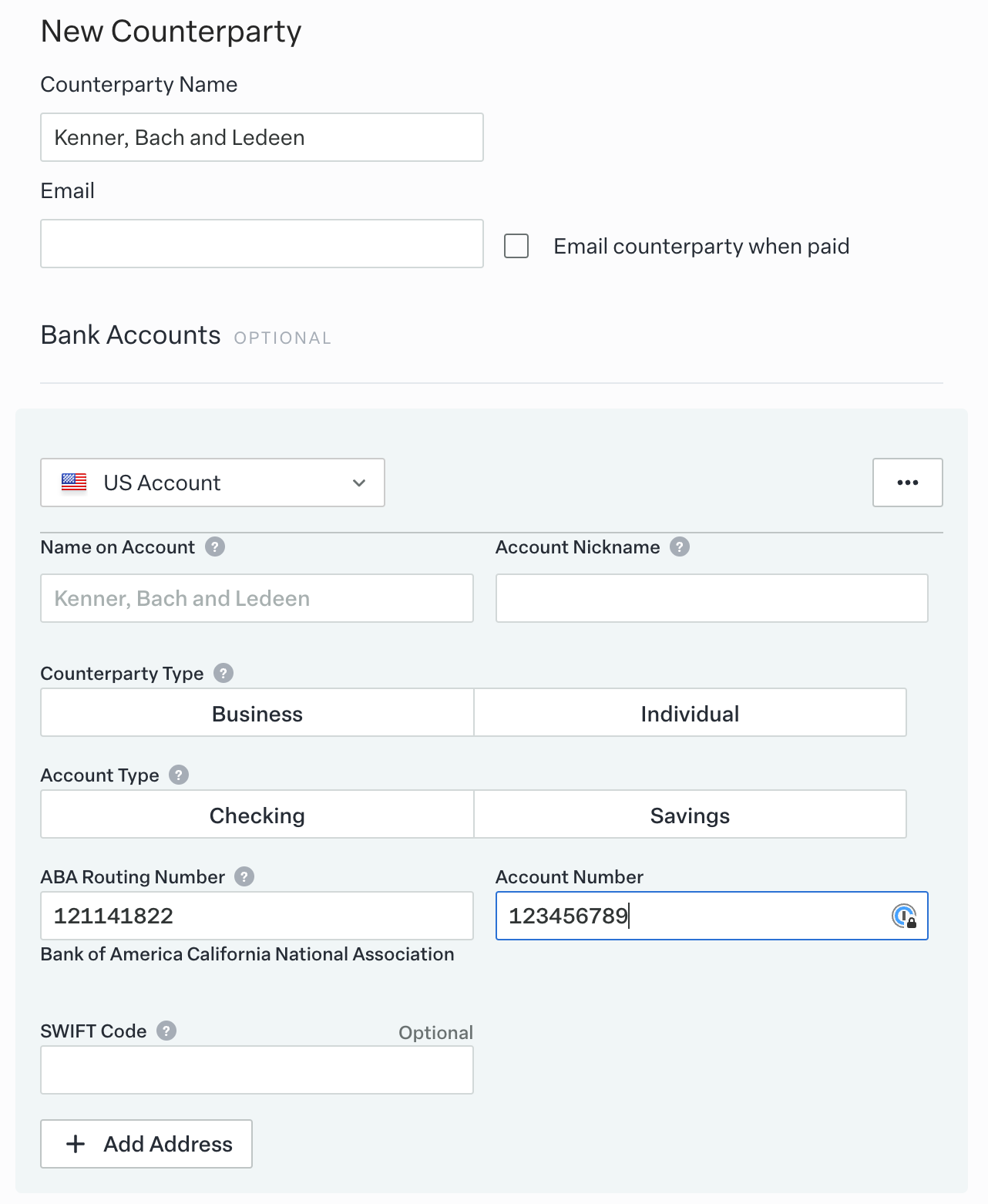Click the plus icon beside Add Address
The width and height of the screenshot is (988, 1204).
click(x=76, y=1144)
